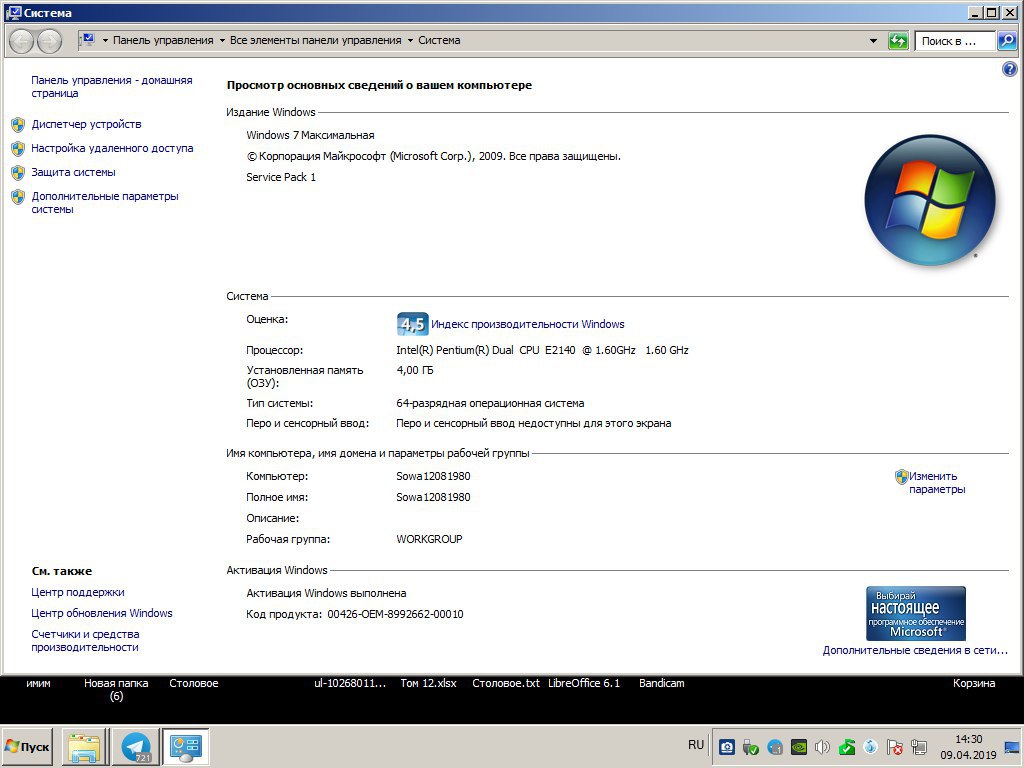
Task: Click the blue round tray icon with number
Action: click(x=775, y=746)
